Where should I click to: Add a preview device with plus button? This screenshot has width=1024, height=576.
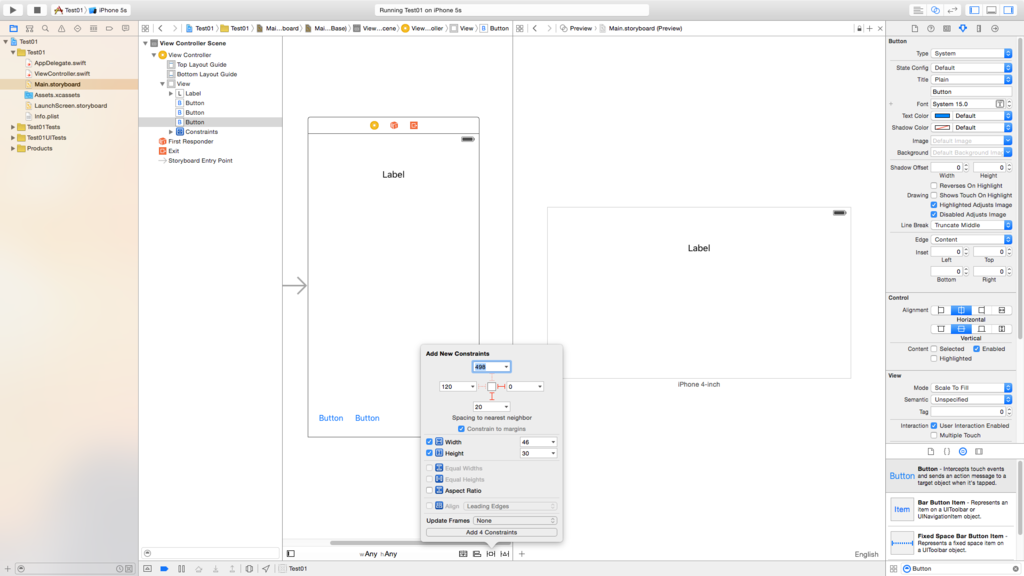(522, 554)
